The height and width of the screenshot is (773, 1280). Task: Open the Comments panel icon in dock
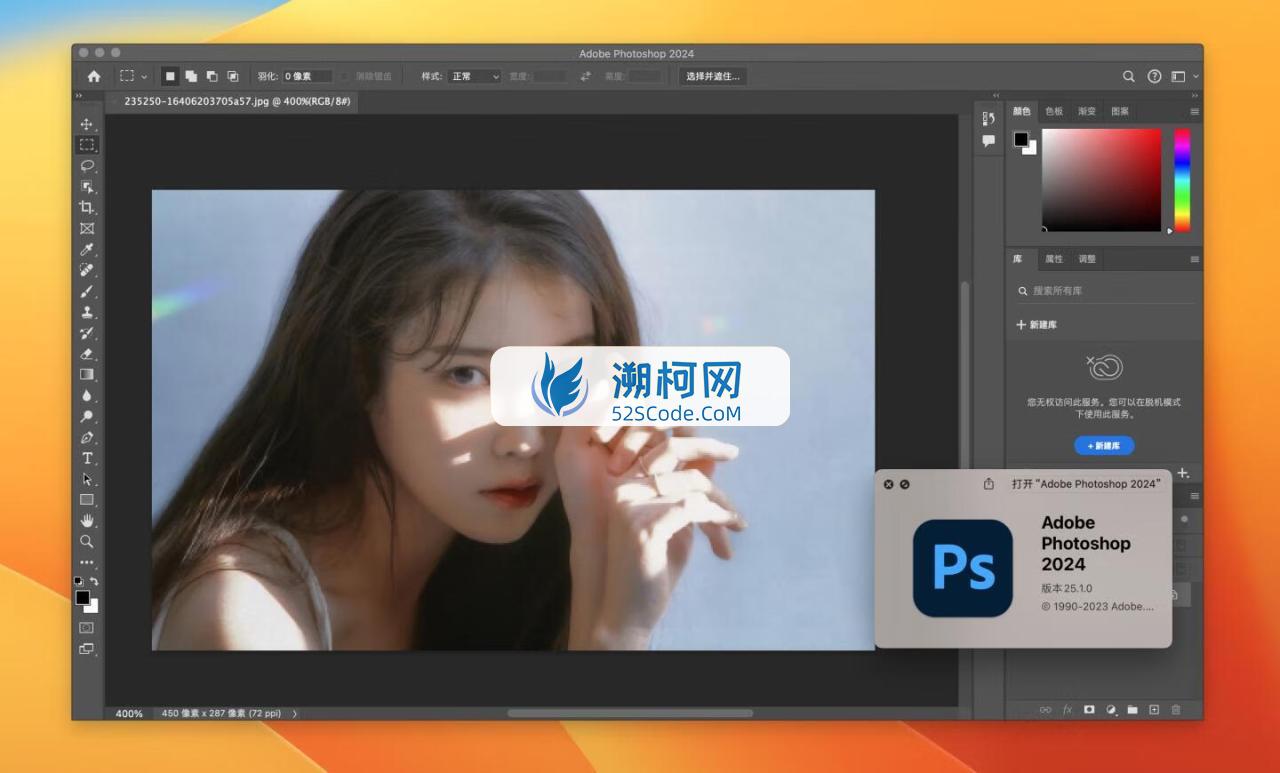(989, 141)
